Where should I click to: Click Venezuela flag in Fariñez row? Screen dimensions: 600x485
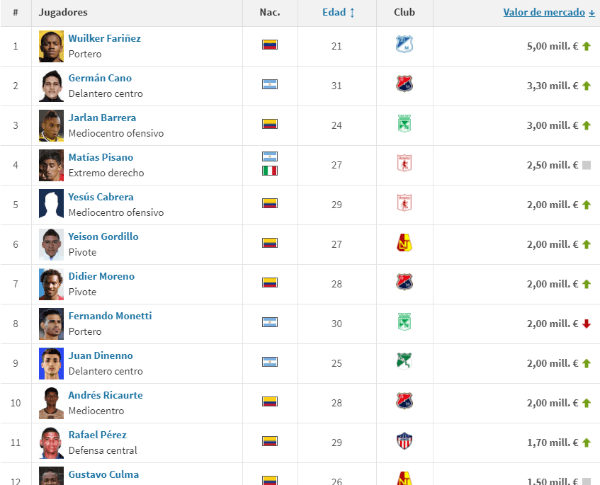[269, 45]
